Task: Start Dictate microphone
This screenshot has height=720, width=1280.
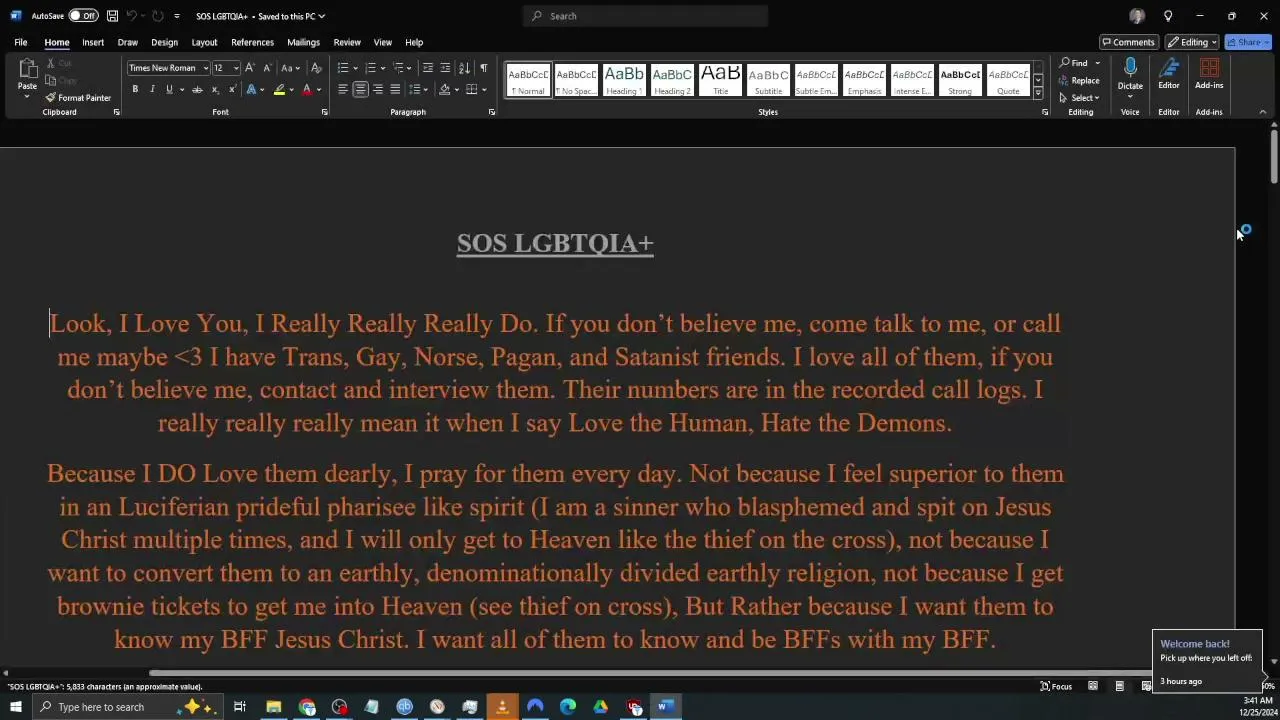Action: (1130, 68)
